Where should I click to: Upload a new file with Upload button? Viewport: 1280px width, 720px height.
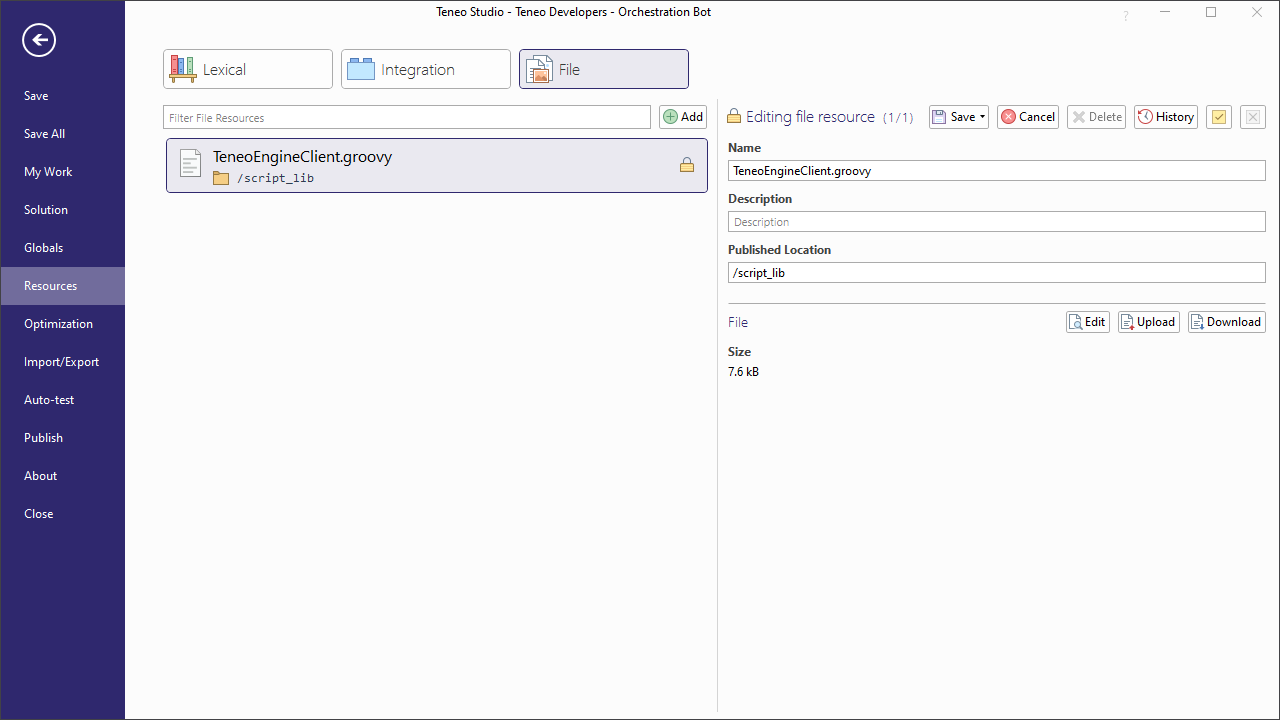[1148, 322]
